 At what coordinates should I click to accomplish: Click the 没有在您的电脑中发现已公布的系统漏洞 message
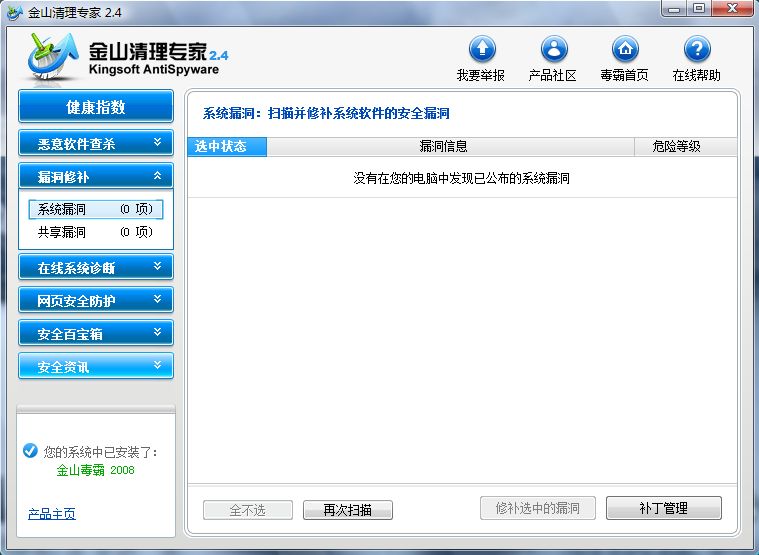click(x=461, y=179)
